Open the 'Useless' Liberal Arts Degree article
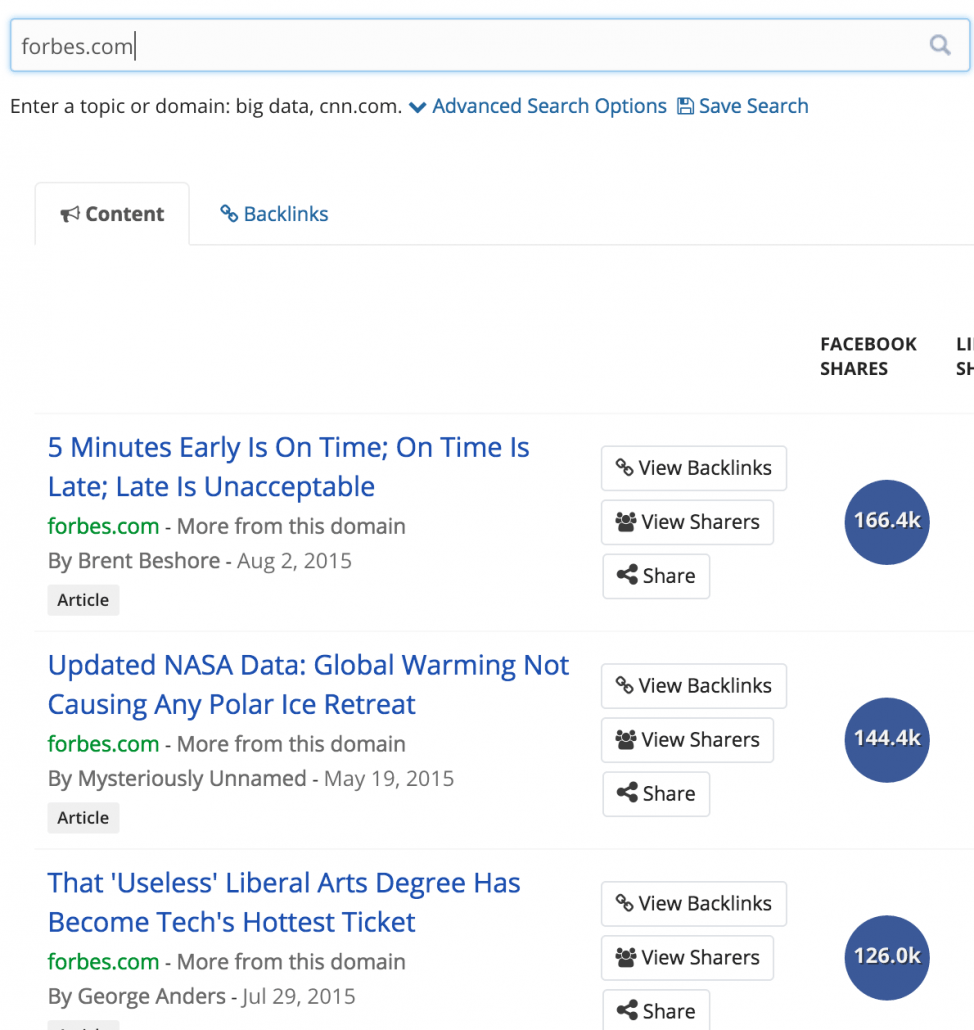974x1030 pixels. [x=284, y=903]
